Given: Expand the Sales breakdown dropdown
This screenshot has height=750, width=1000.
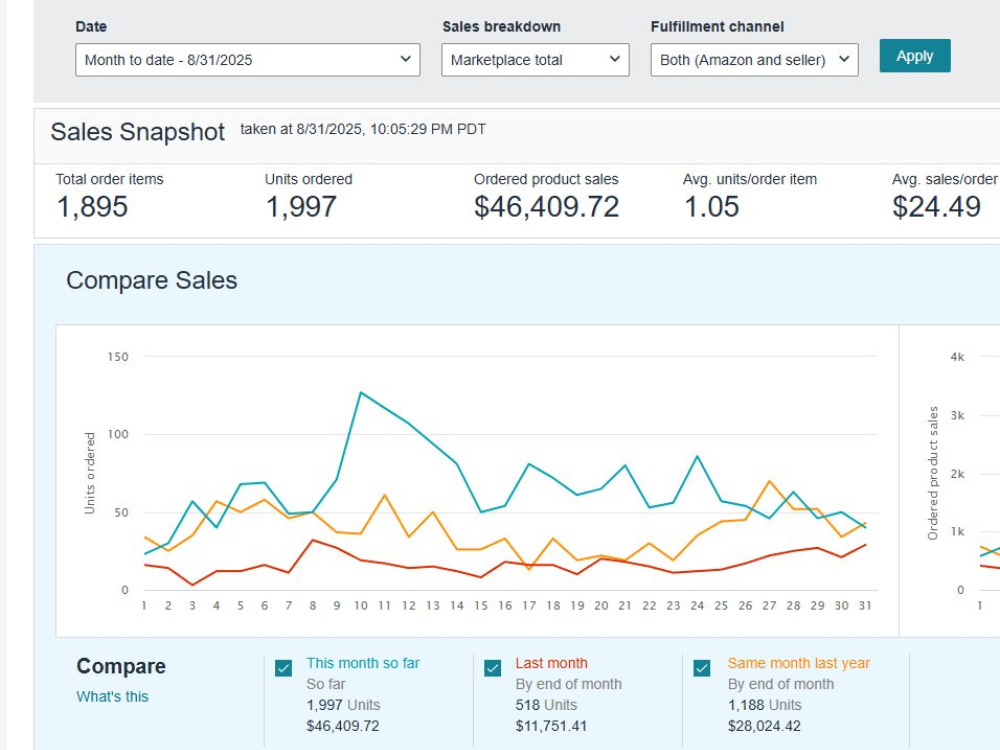Looking at the screenshot, I should tap(535, 60).
